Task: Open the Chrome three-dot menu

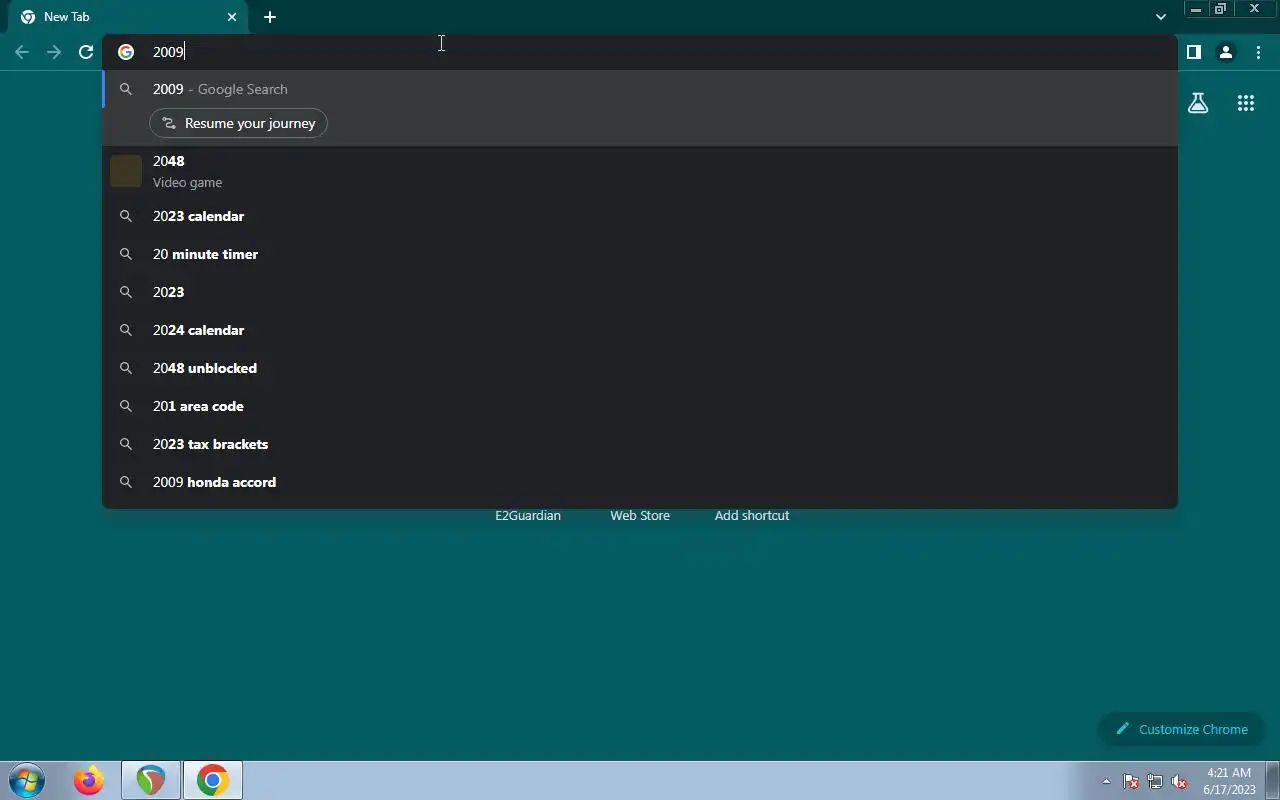Action: pyautogui.click(x=1258, y=52)
